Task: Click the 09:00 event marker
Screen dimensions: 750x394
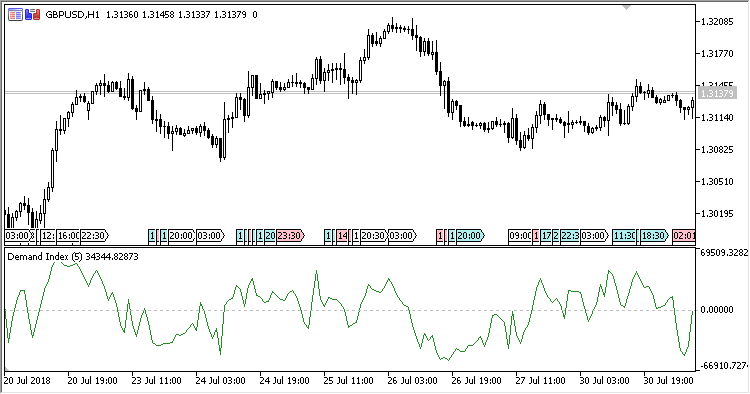Action: coord(520,236)
